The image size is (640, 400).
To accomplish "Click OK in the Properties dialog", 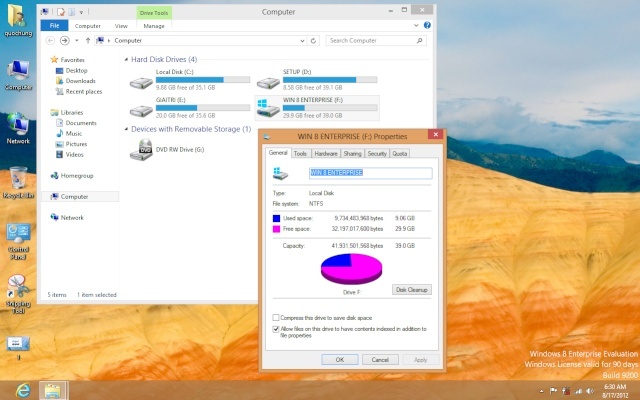I will pyautogui.click(x=340, y=360).
